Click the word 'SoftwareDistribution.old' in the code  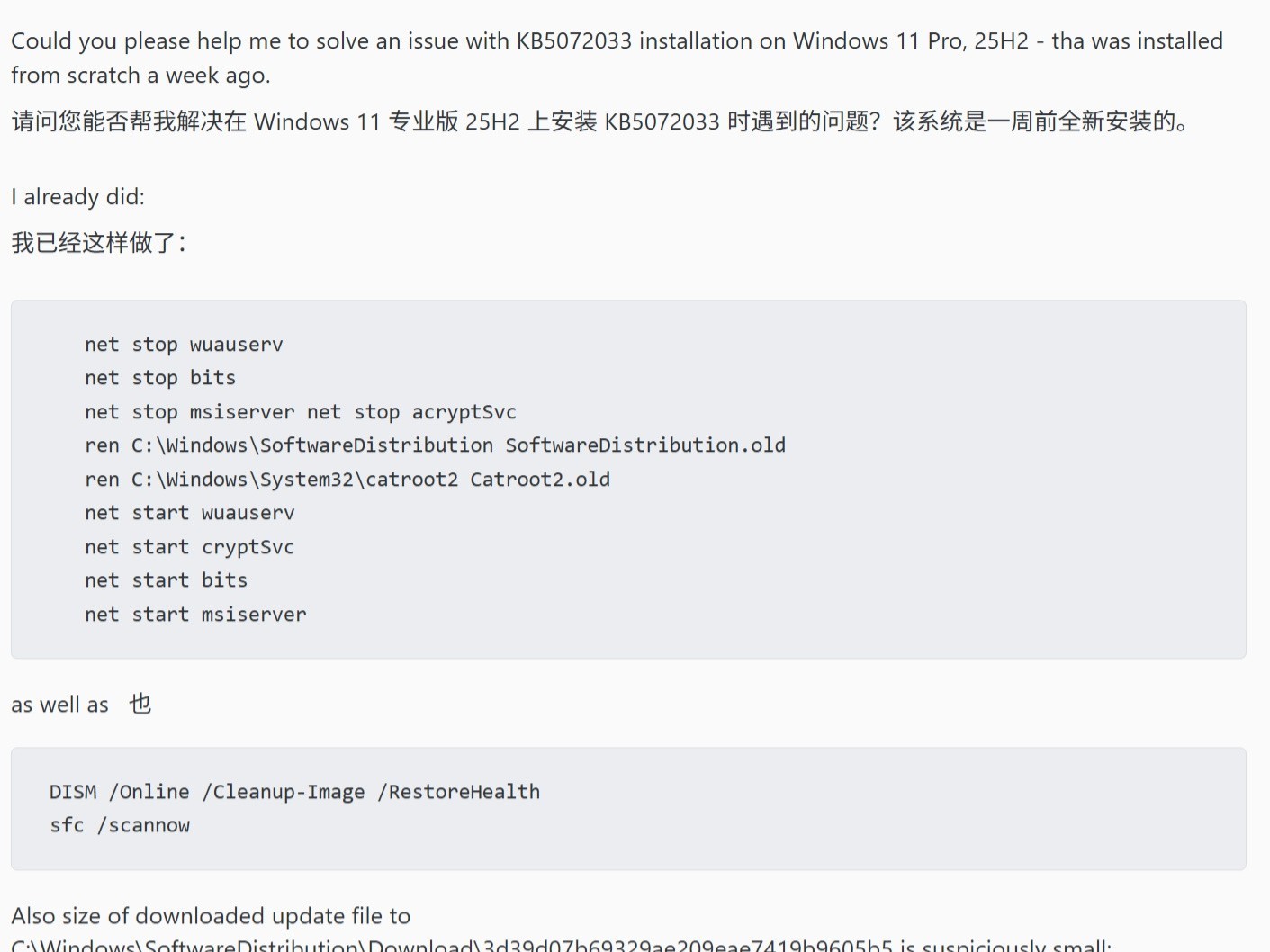coord(645,445)
